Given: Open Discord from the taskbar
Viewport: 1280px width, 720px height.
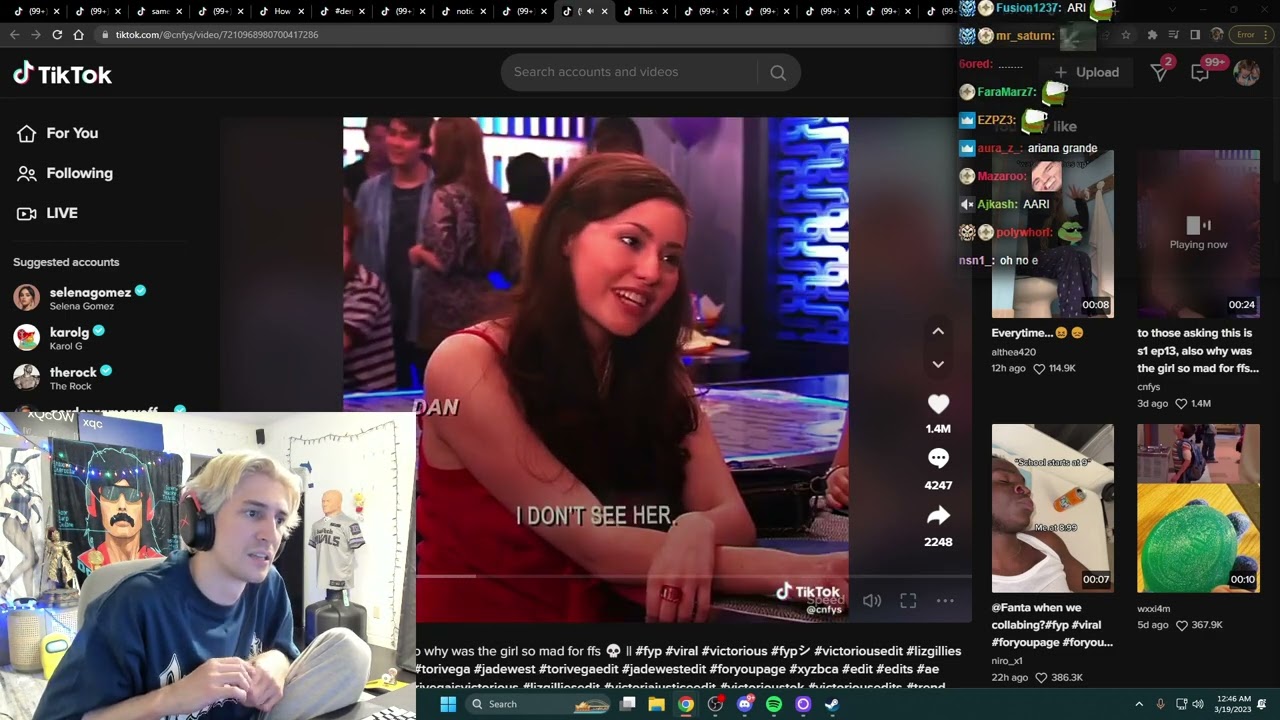Looking at the screenshot, I should 744,704.
